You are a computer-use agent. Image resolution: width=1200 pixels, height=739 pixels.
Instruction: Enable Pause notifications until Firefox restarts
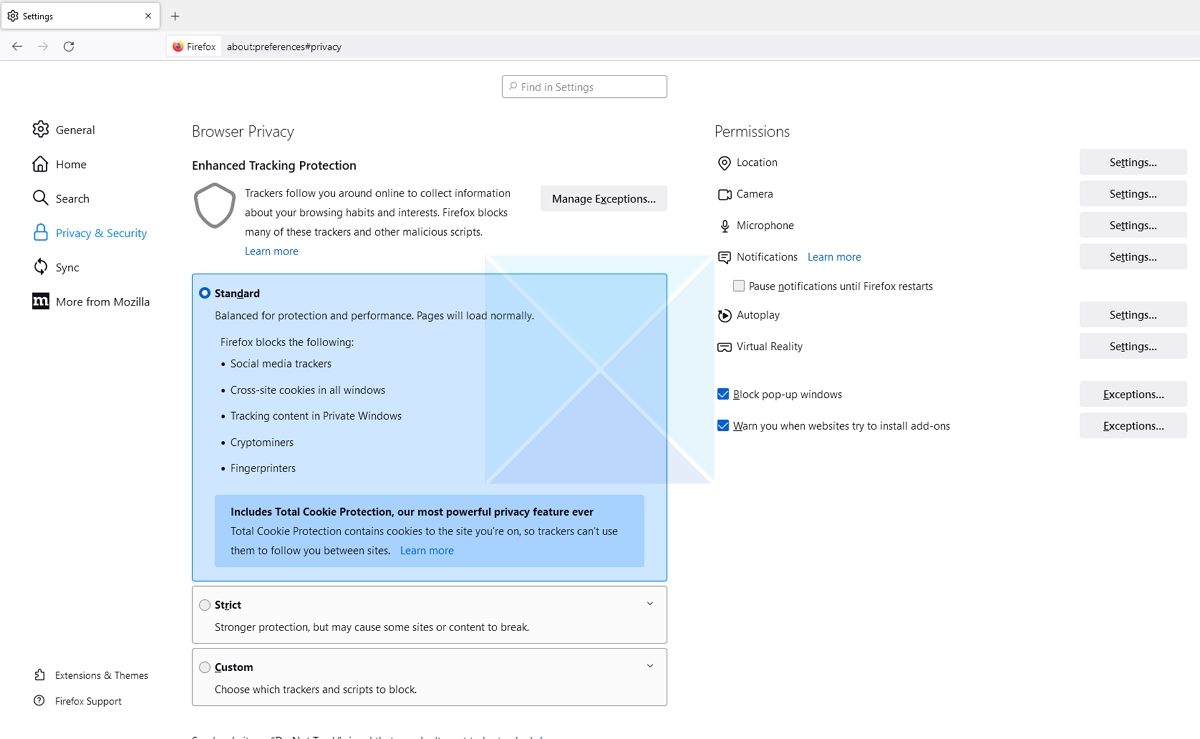tap(739, 286)
